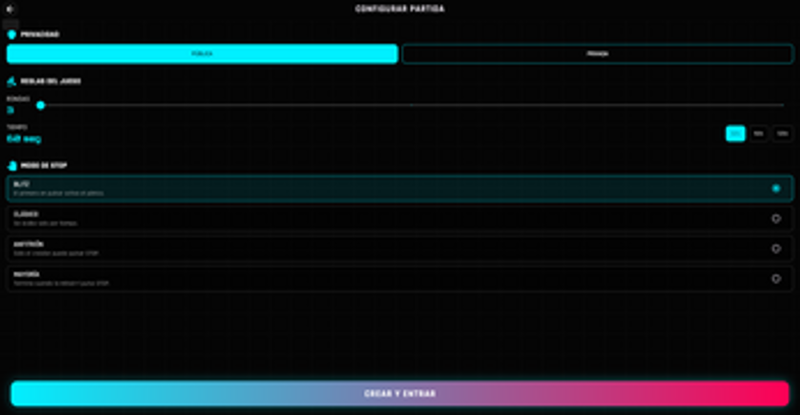Click the Reglas del Juego section icon

pos(12,82)
